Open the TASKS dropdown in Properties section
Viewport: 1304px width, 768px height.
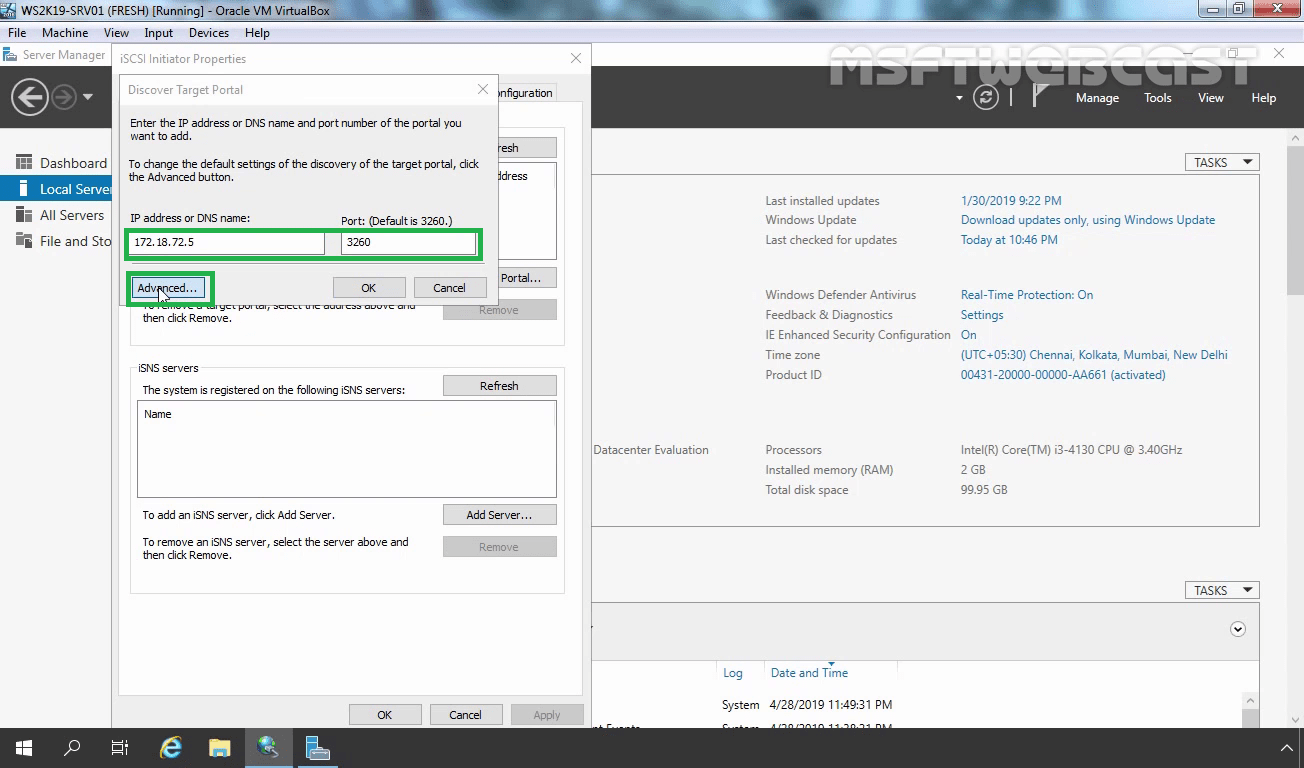[1221, 161]
